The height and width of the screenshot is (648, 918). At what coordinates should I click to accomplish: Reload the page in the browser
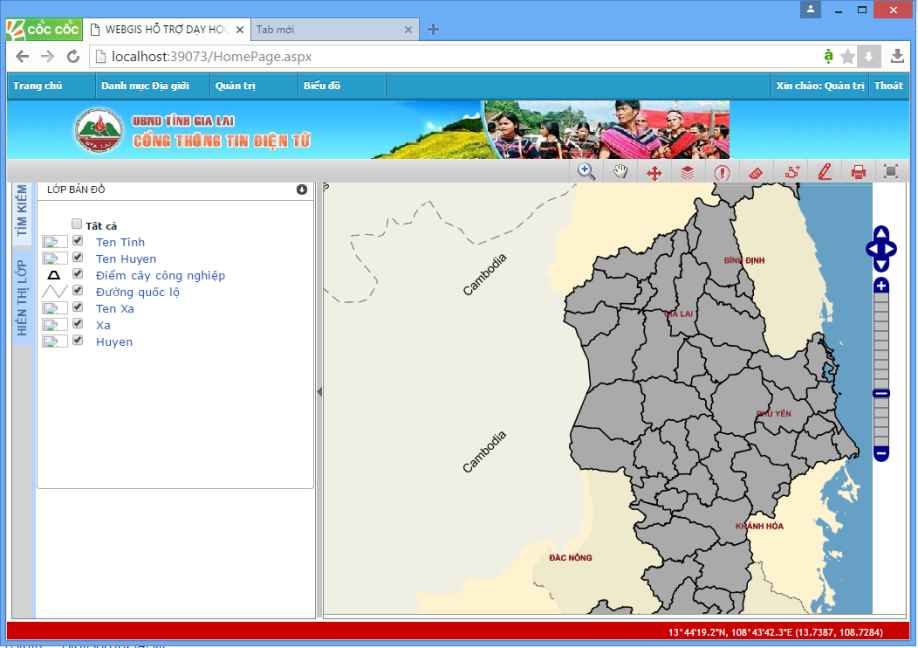73,57
